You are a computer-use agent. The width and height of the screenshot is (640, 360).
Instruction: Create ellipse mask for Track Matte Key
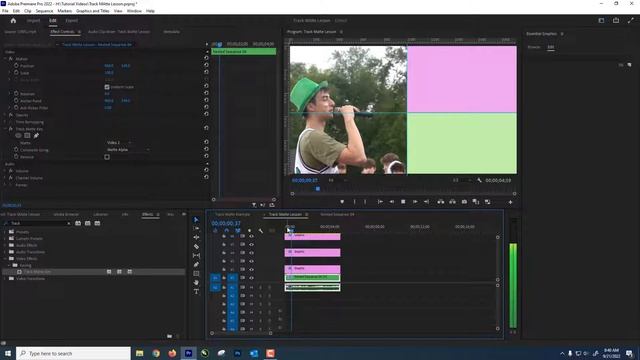(18, 136)
